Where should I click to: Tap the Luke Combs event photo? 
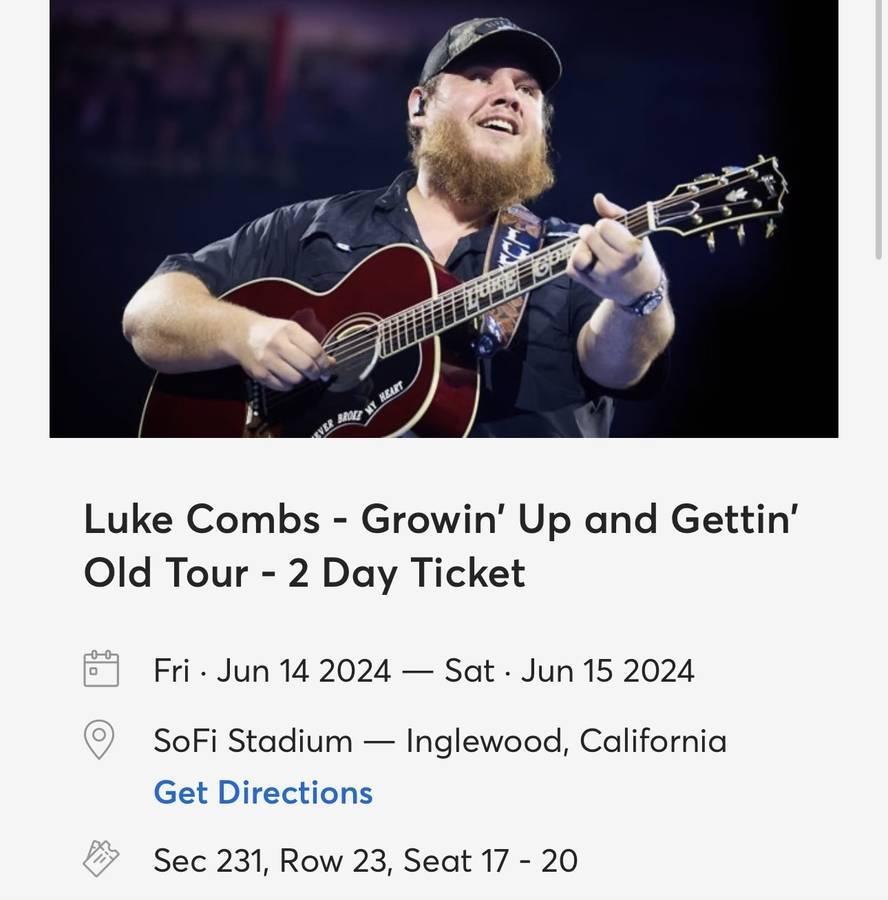[x=444, y=219]
